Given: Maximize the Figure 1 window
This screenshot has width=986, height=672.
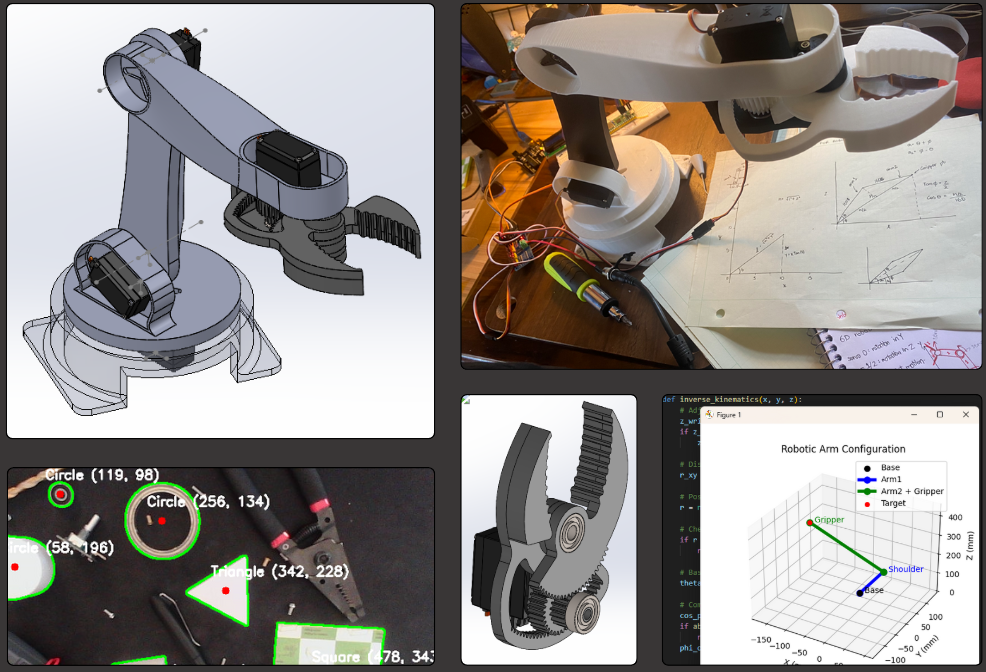Looking at the screenshot, I should (940, 415).
